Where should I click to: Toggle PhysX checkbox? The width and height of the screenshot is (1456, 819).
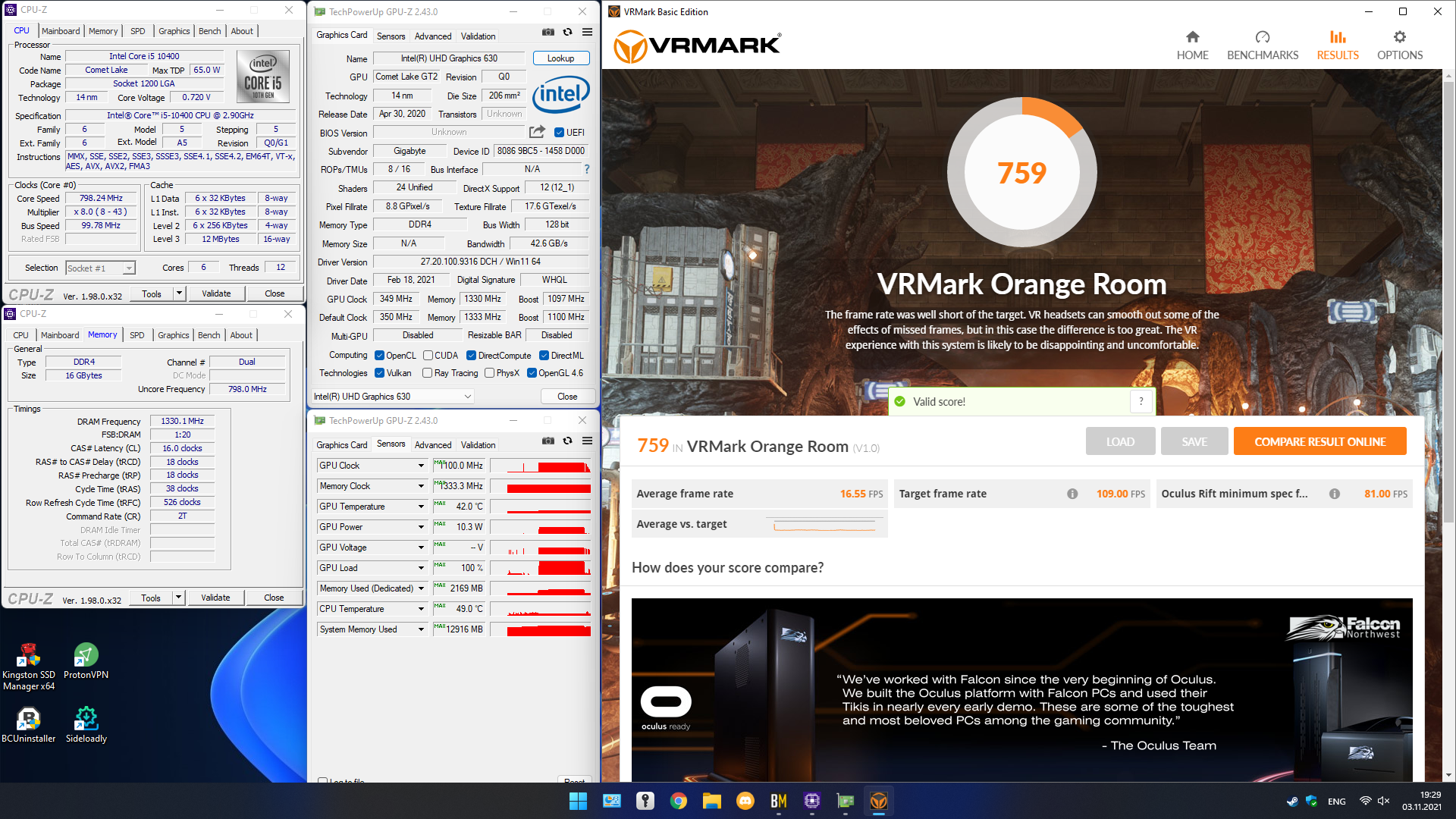pyautogui.click(x=489, y=372)
